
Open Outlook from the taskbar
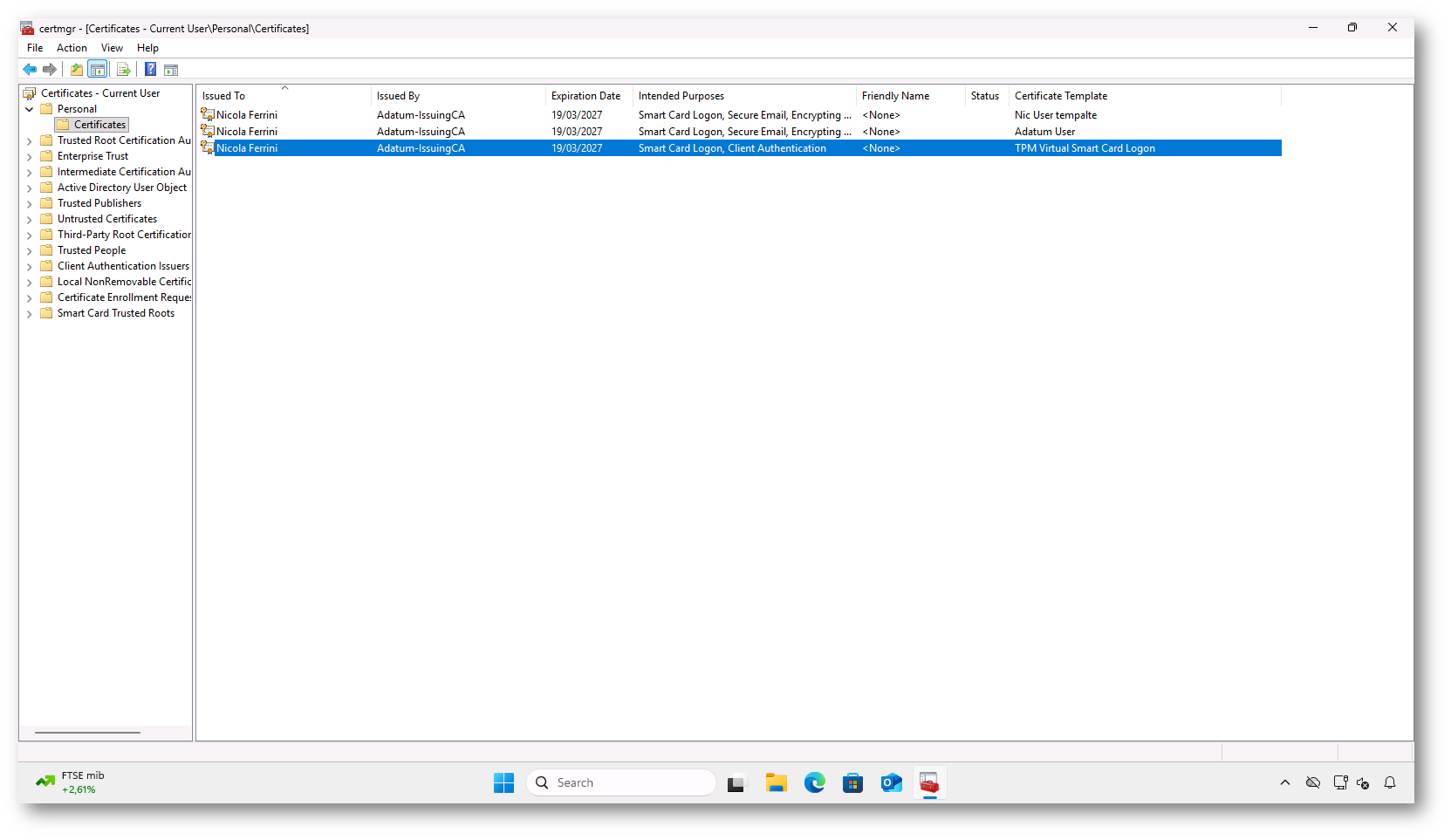tap(891, 783)
